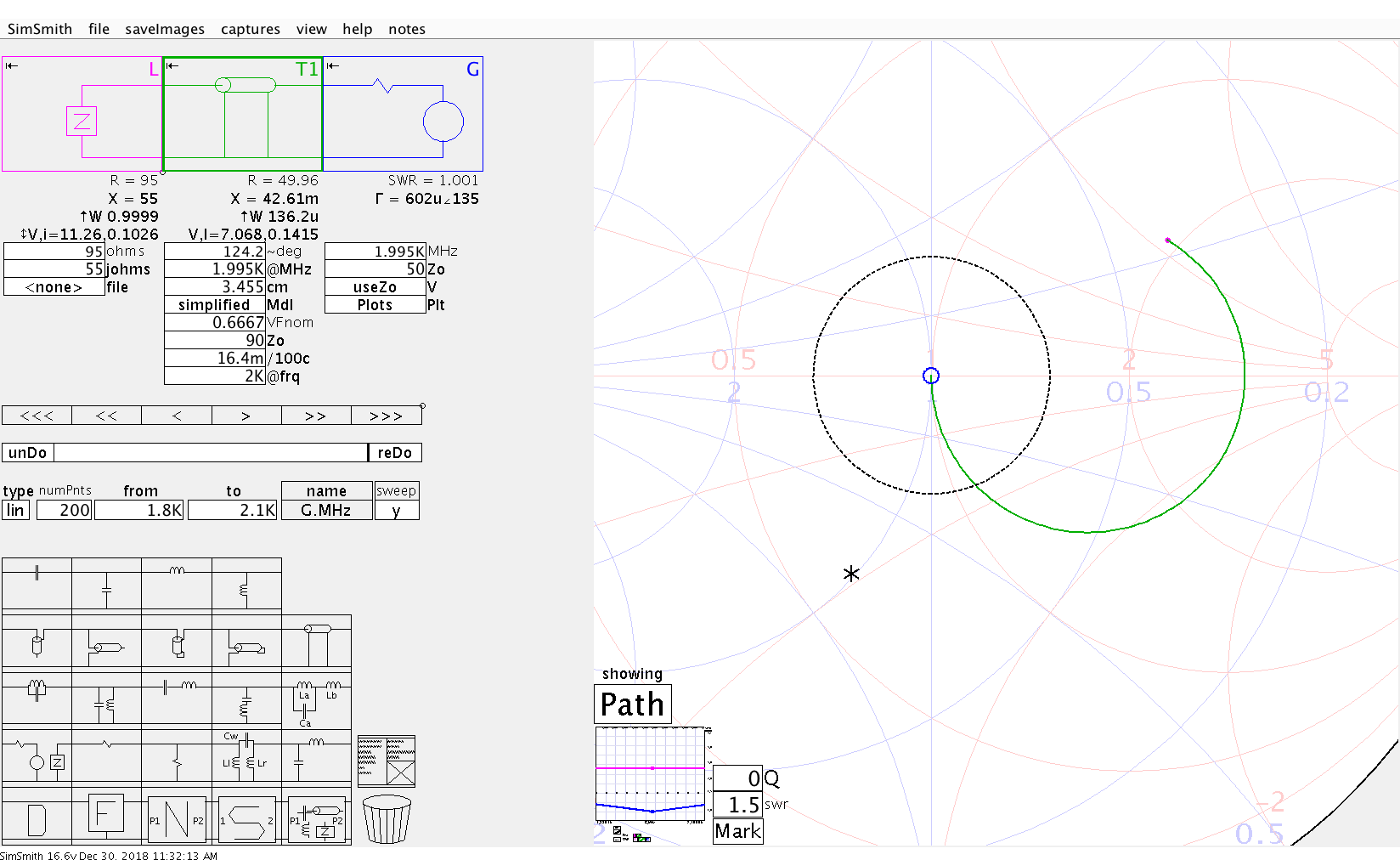Viewport: 1400px width, 860px height.
Task: Pick the F block component
Action: pyautogui.click(x=106, y=818)
